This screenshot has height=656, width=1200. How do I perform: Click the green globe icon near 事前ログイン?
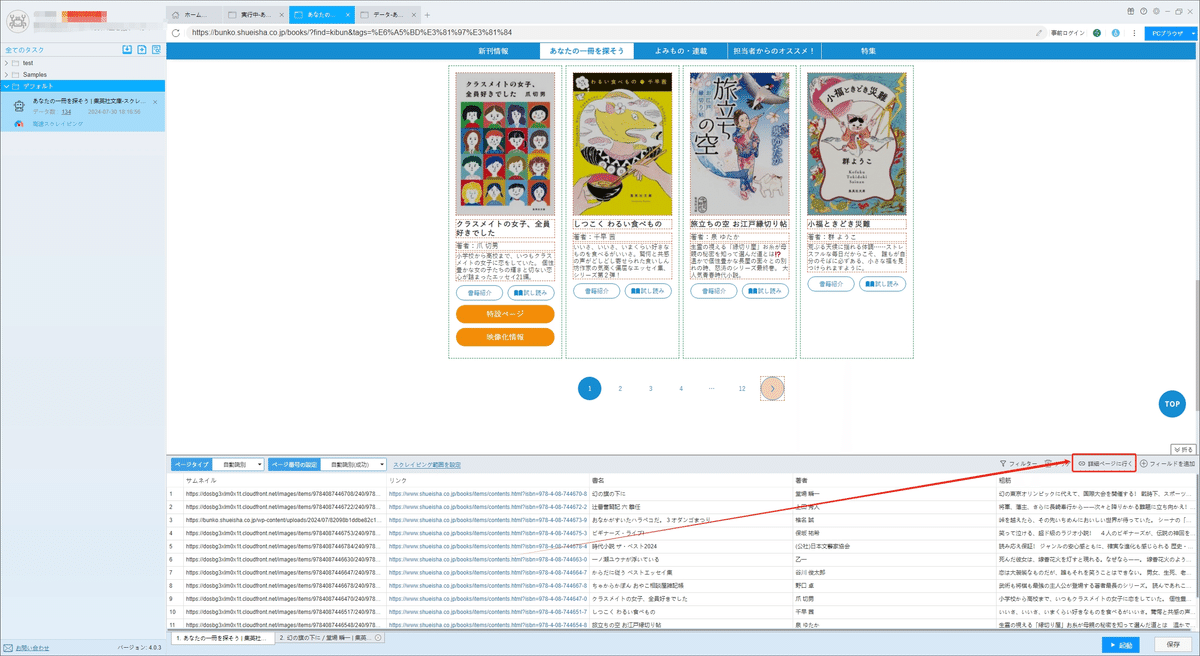click(1096, 32)
